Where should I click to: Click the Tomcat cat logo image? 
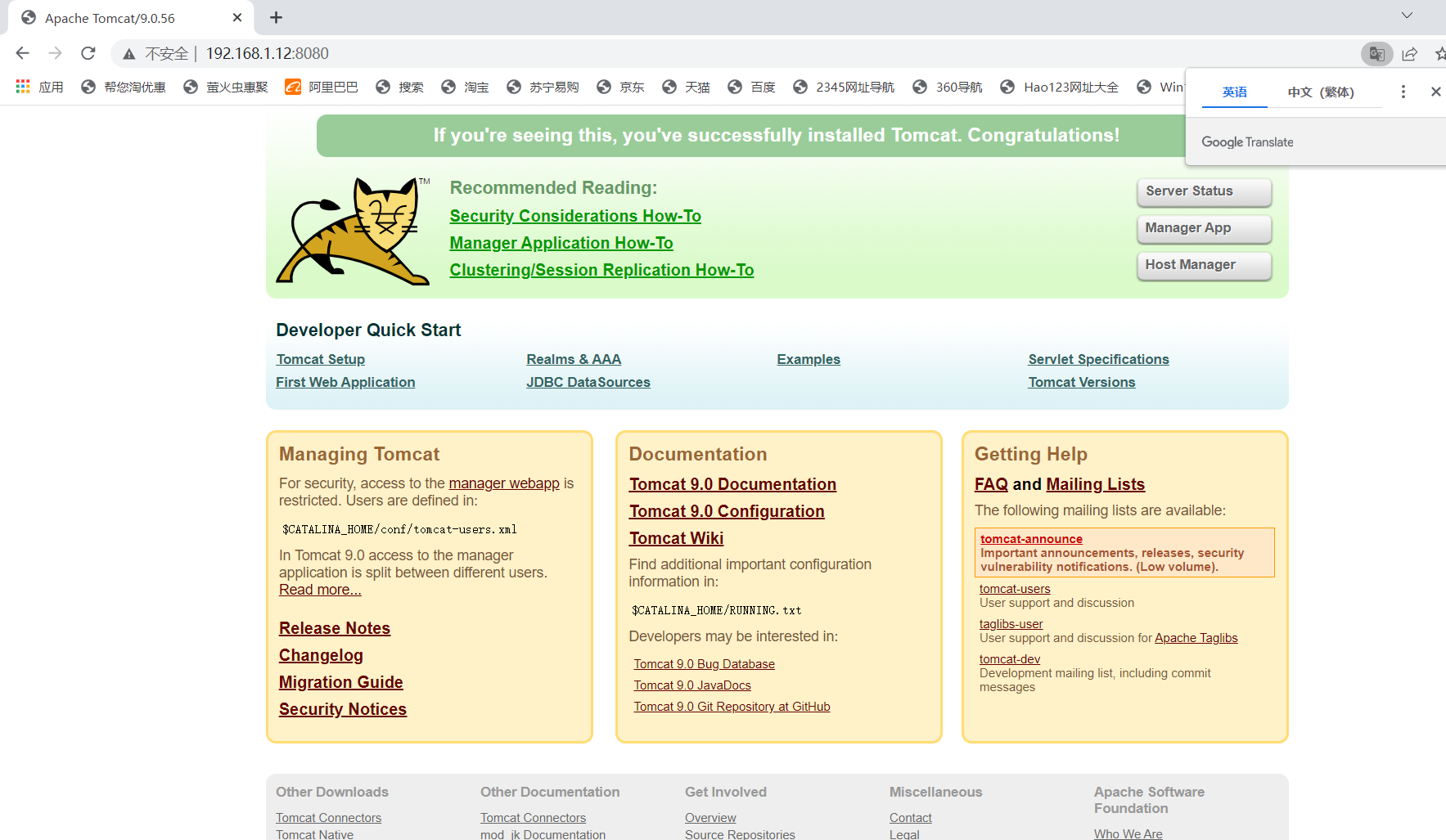pos(354,231)
